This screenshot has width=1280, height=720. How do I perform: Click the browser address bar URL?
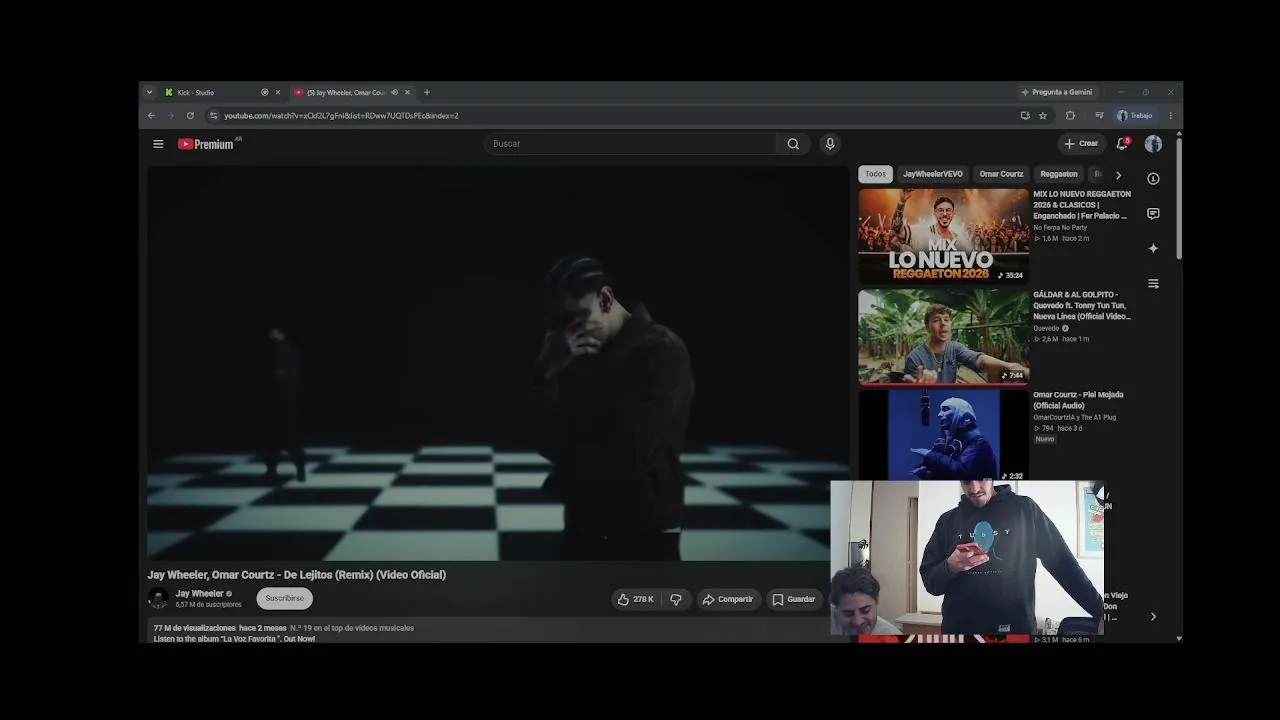tap(341, 116)
